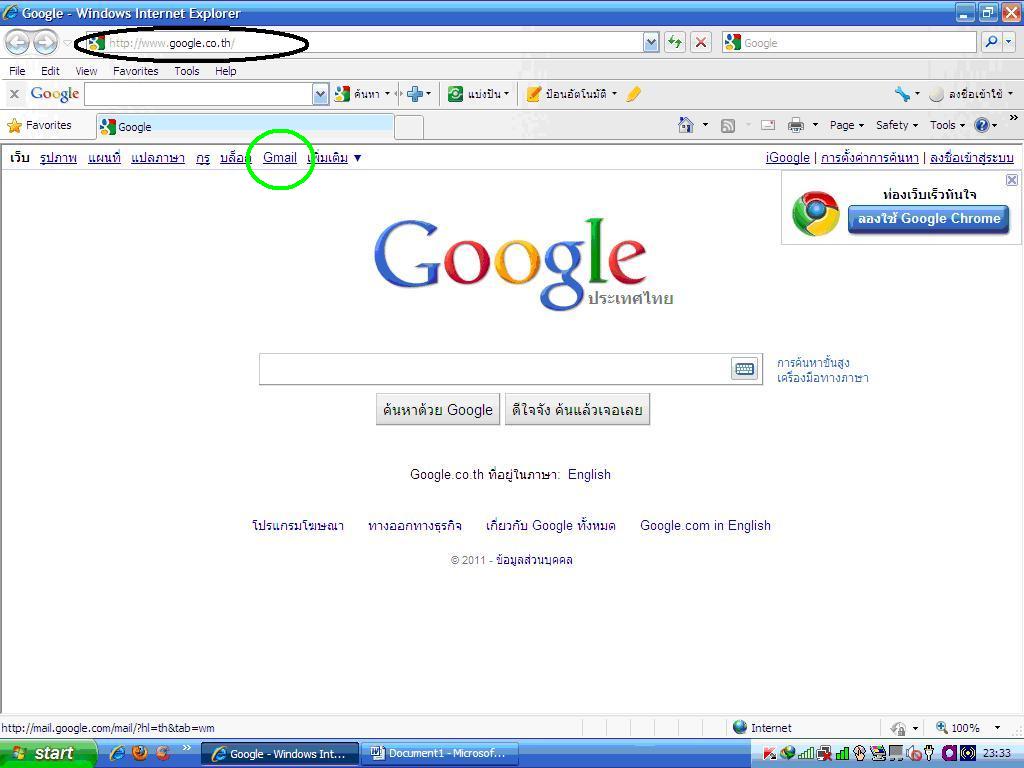The width and height of the screenshot is (1024, 768).
Task: Click the Home icon in command bar
Action: point(686,125)
